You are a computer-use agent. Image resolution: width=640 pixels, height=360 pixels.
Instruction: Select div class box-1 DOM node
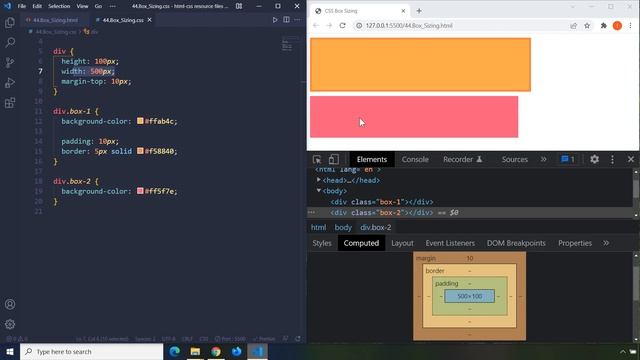tap(382, 202)
